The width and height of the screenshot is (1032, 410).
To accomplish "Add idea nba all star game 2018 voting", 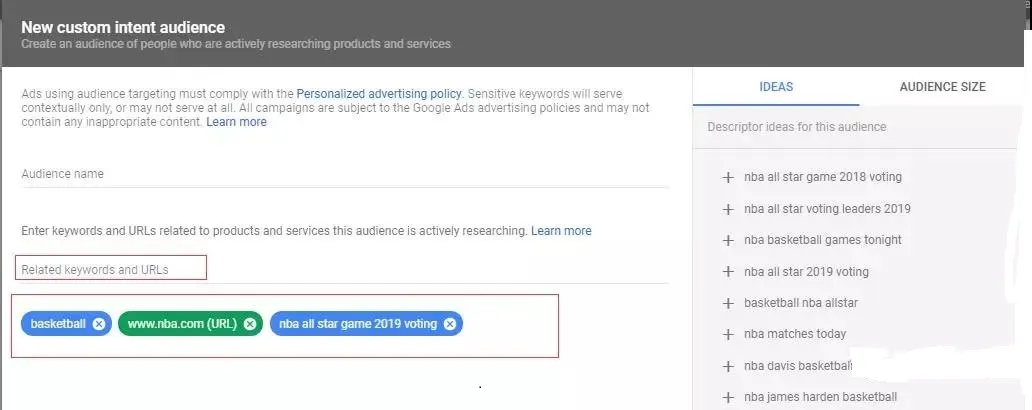I will point(728,177).
